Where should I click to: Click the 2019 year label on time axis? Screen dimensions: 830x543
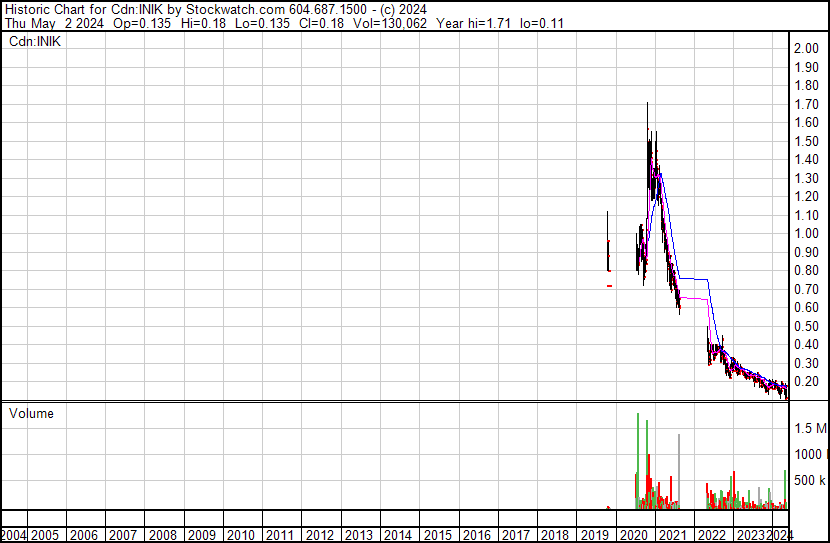595,536
